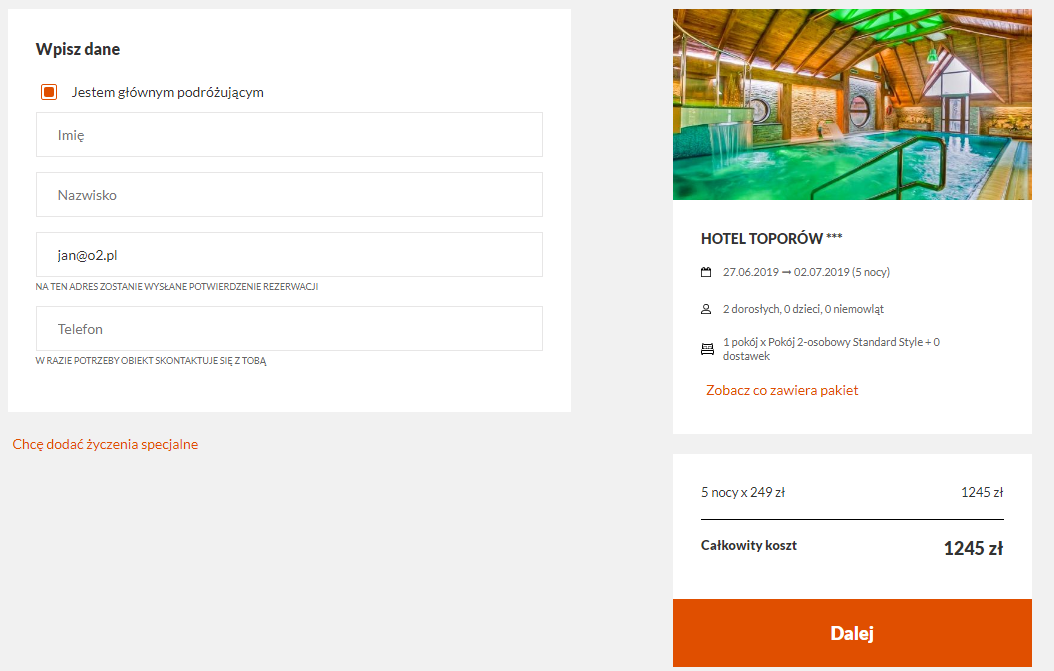Click the orange Dalej button
Screen dimensions: 1054x671
click(852, 633)
